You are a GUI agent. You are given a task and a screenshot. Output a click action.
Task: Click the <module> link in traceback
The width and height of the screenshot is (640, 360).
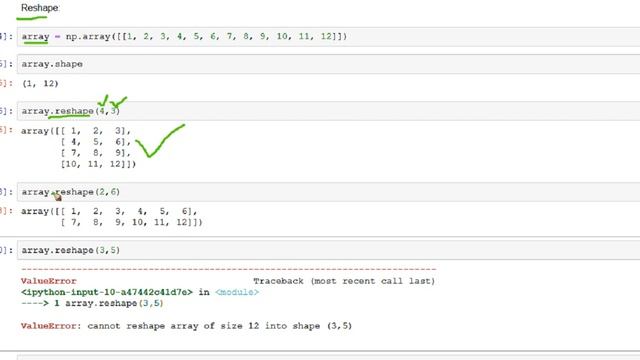pyautogui.click(x=237, y=292)
